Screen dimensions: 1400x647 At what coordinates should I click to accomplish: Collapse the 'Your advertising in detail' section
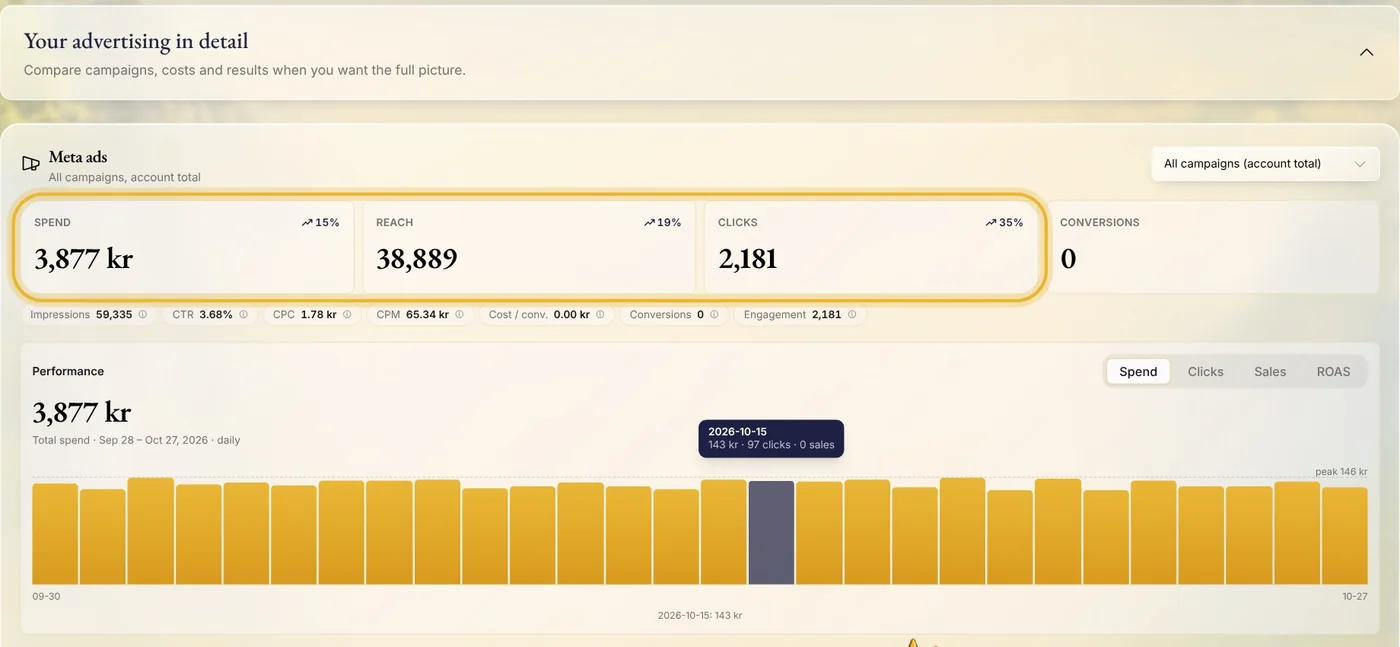pyautogui.click(x=1366, y=52)
